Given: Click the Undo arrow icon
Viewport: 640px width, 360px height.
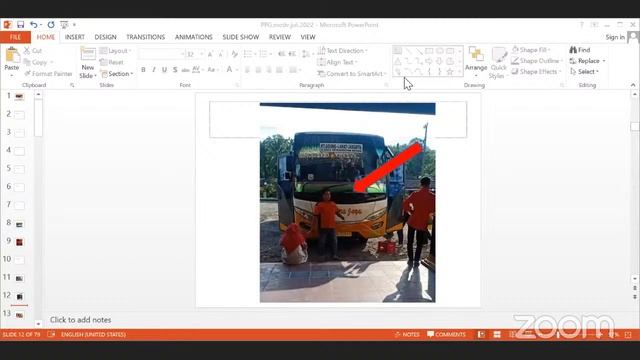Looking at the screenshot, I should 34,25.
